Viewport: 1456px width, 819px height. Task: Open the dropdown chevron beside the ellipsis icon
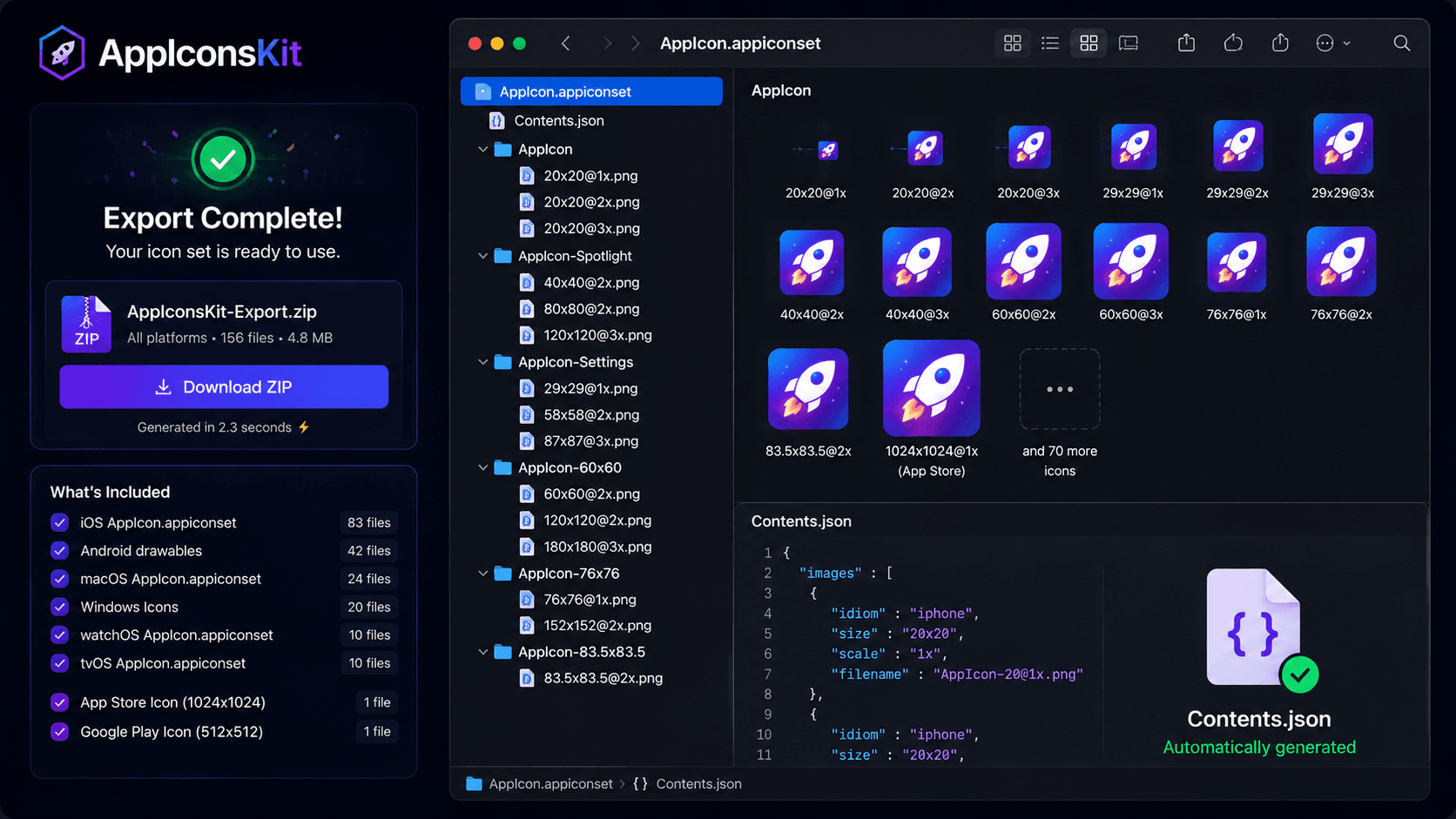pos(1347,44)
